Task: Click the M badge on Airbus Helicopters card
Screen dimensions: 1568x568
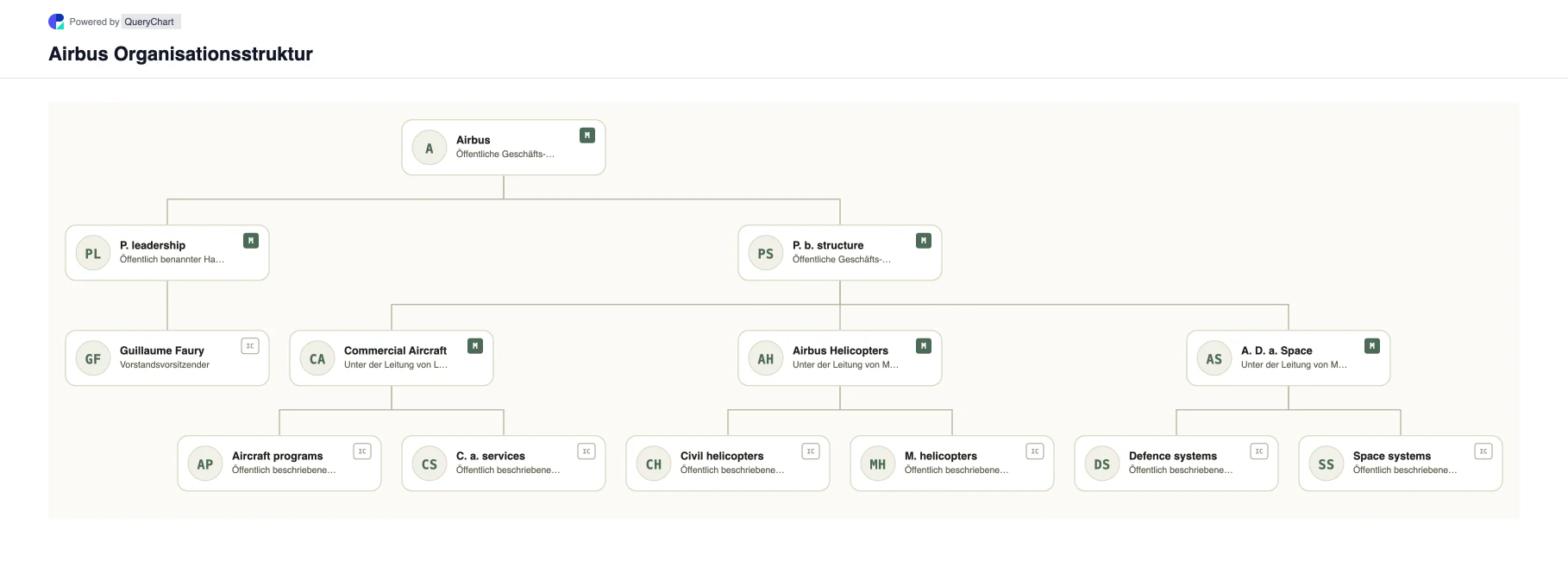Action: click(924, 346)
